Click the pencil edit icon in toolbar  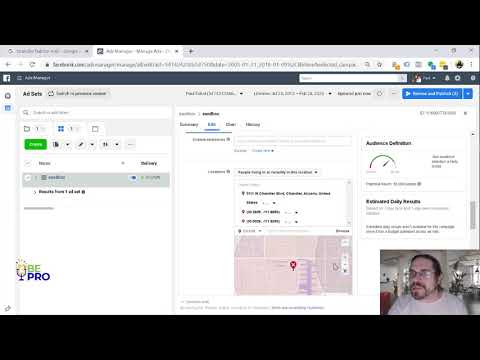(81, 144)
